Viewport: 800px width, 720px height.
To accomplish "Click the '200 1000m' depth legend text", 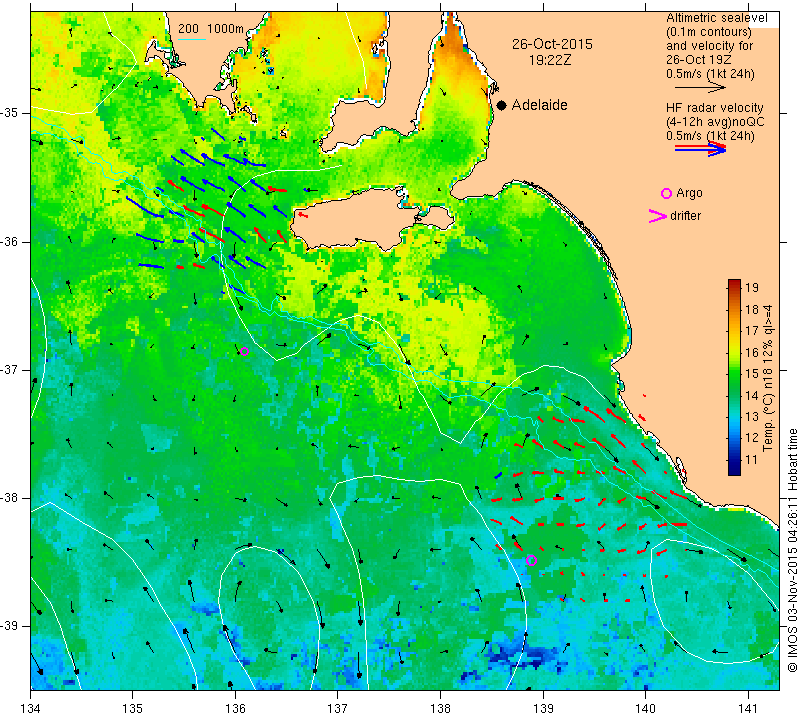I will pos(211,29).
